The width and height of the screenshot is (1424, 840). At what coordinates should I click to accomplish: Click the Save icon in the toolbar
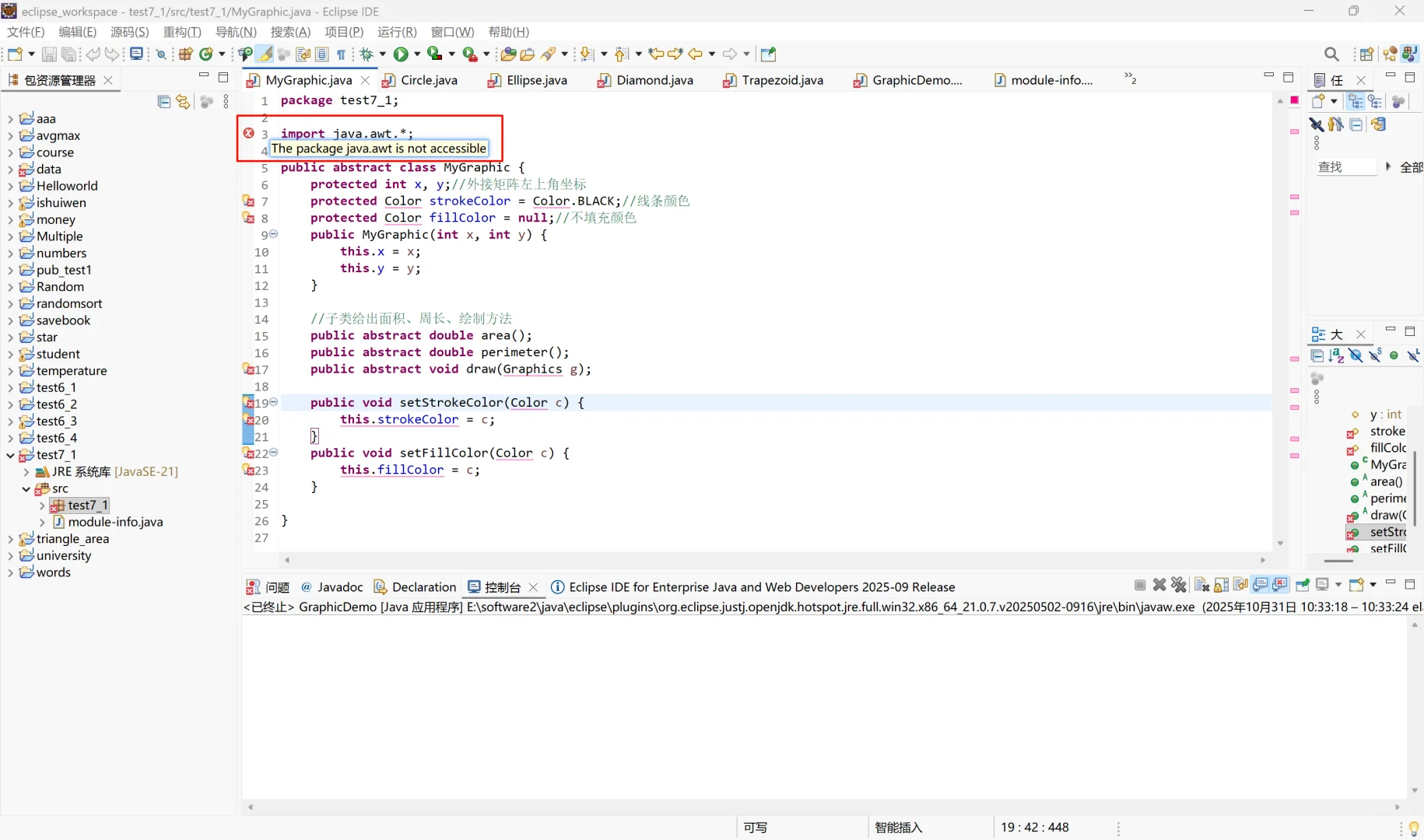coord(49,54)
